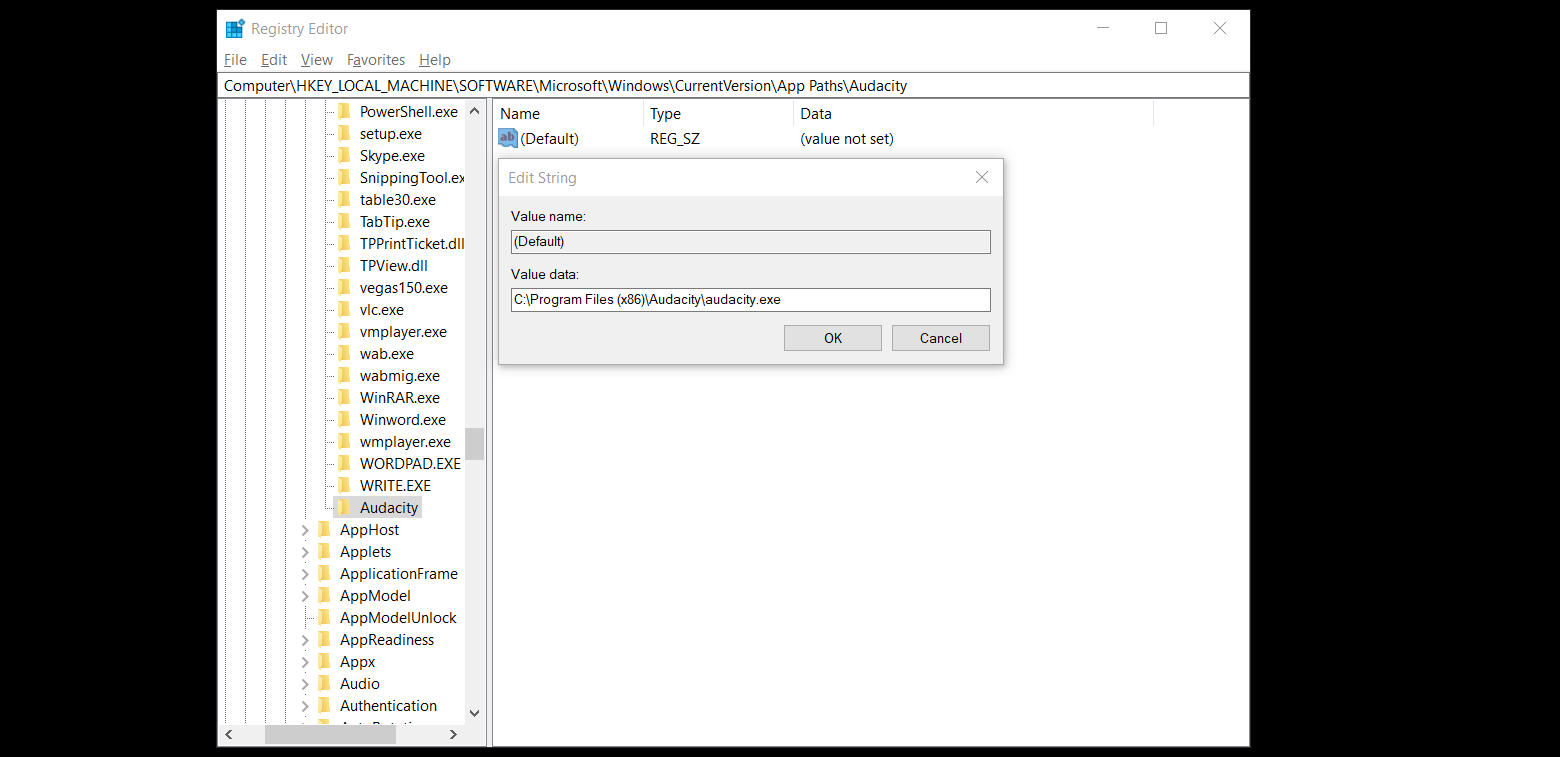Click the folder icon beside AppReadiness

(x=324, y=639)
